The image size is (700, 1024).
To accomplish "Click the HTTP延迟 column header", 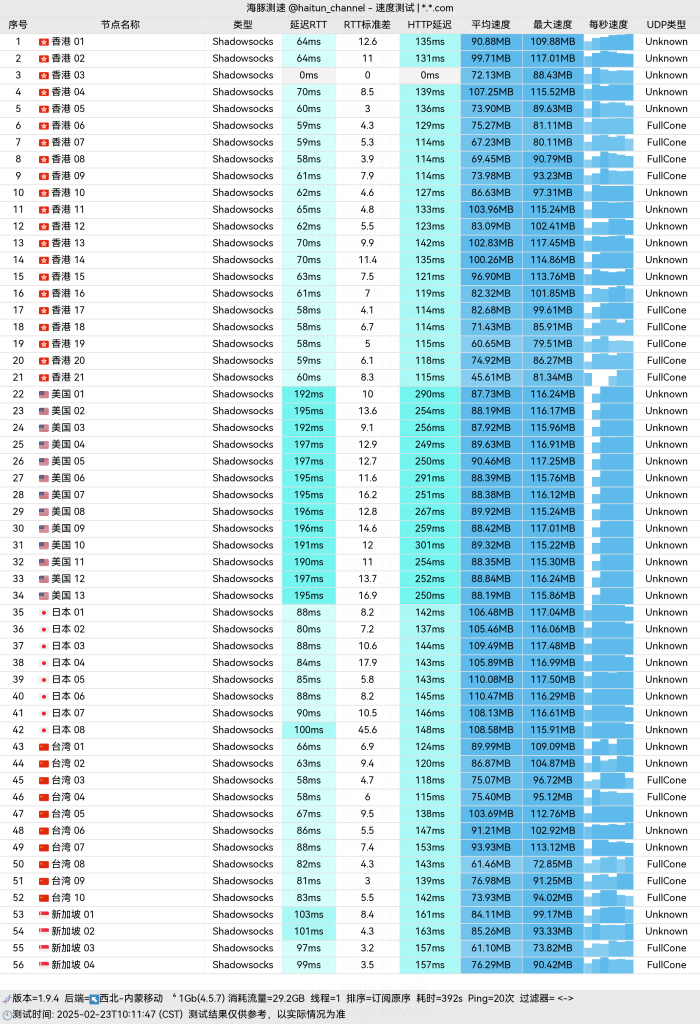I will click(430, 25).
